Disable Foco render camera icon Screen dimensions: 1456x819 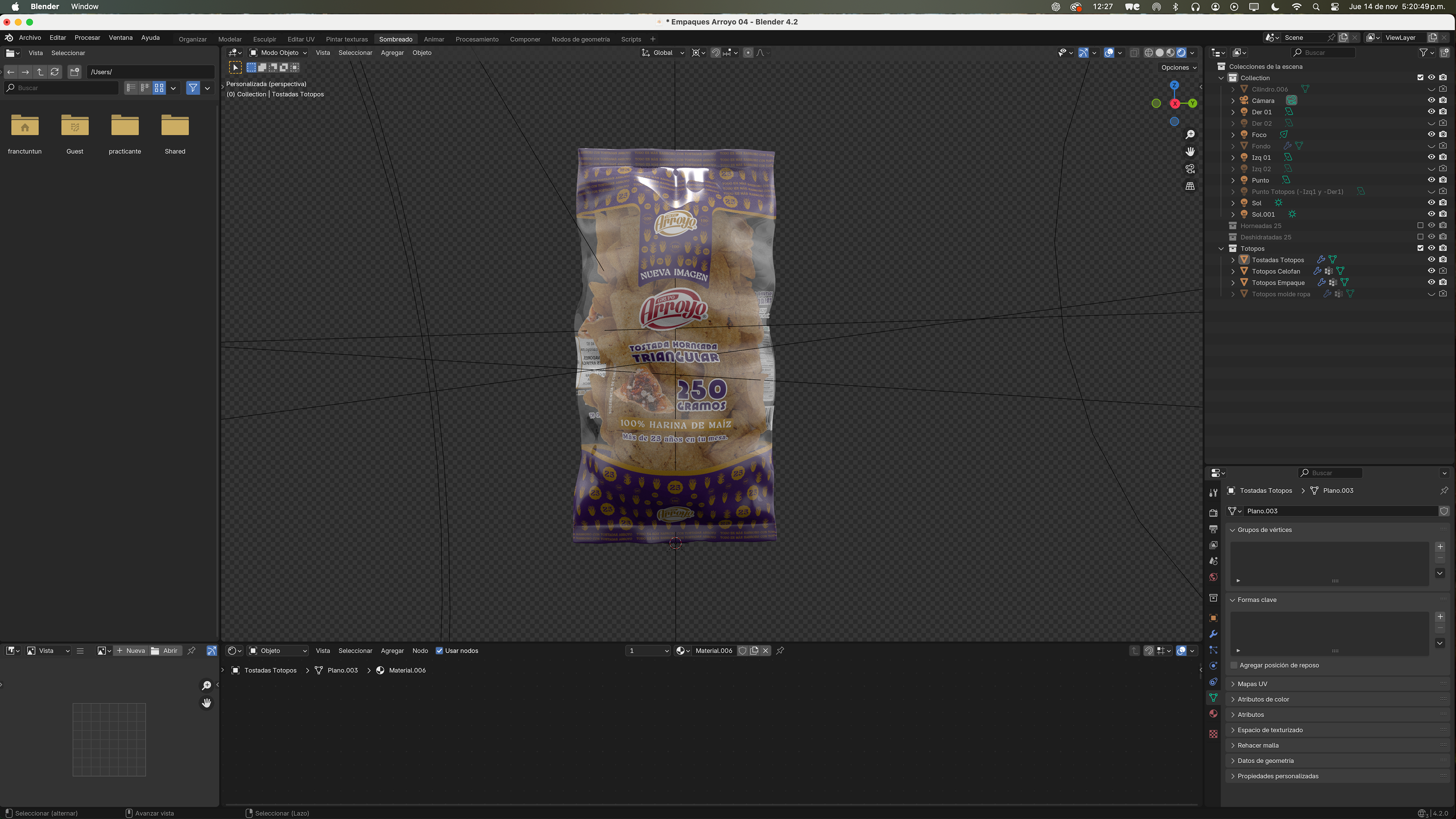point(1443,135)
